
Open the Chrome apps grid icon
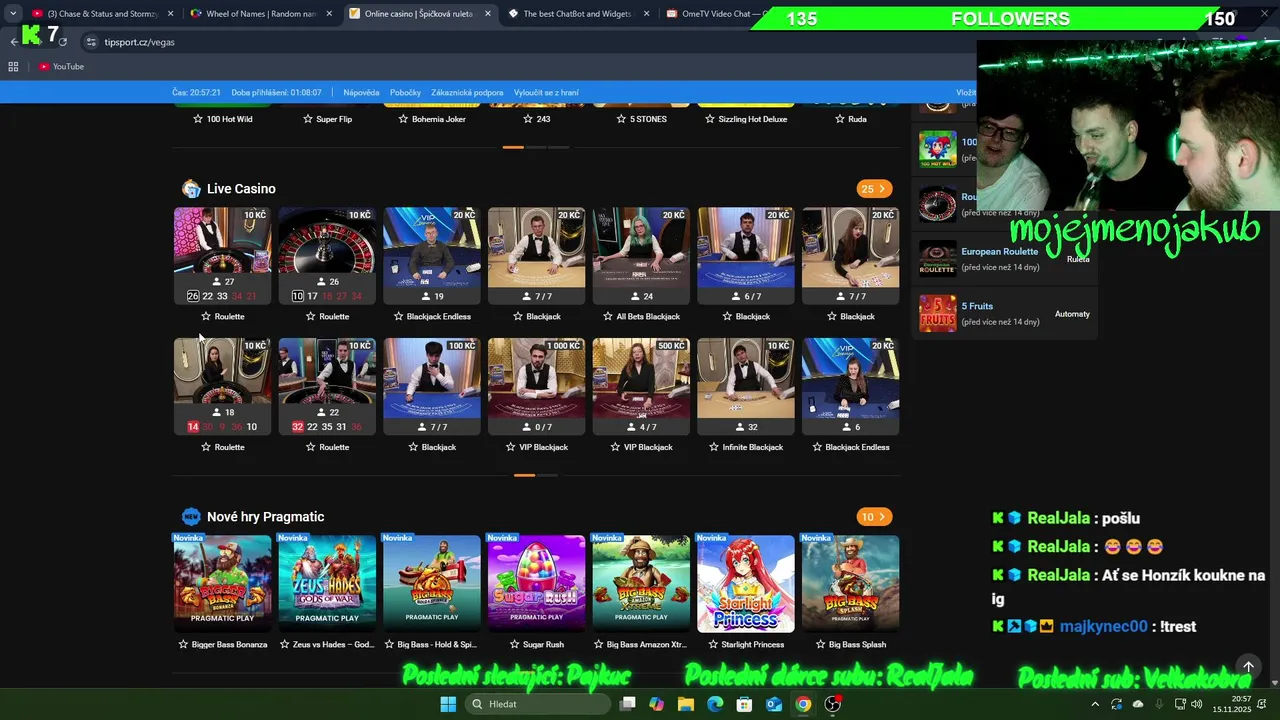(x=13, y=67)
